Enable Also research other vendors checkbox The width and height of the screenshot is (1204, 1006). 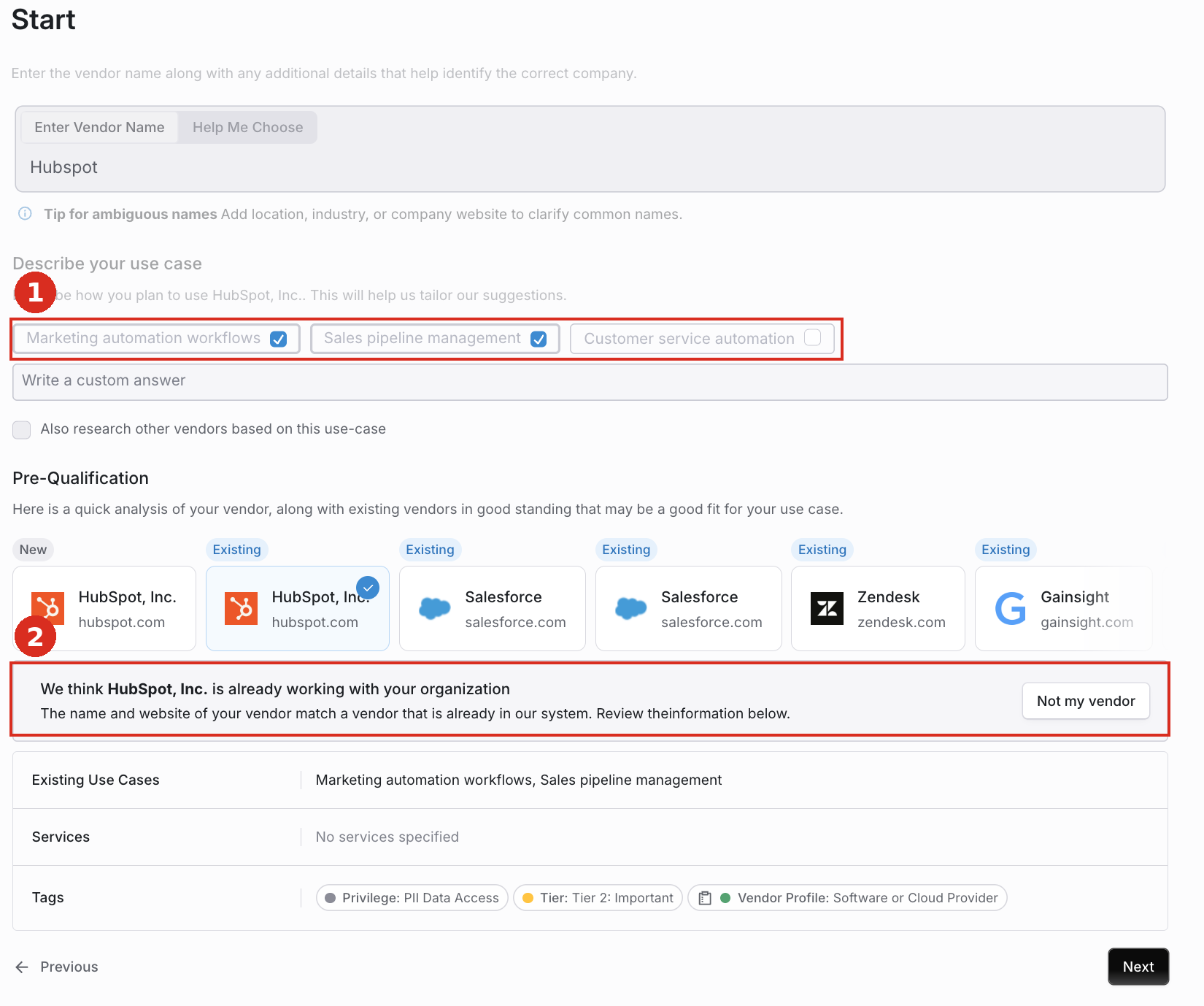[x=22, y=429]
